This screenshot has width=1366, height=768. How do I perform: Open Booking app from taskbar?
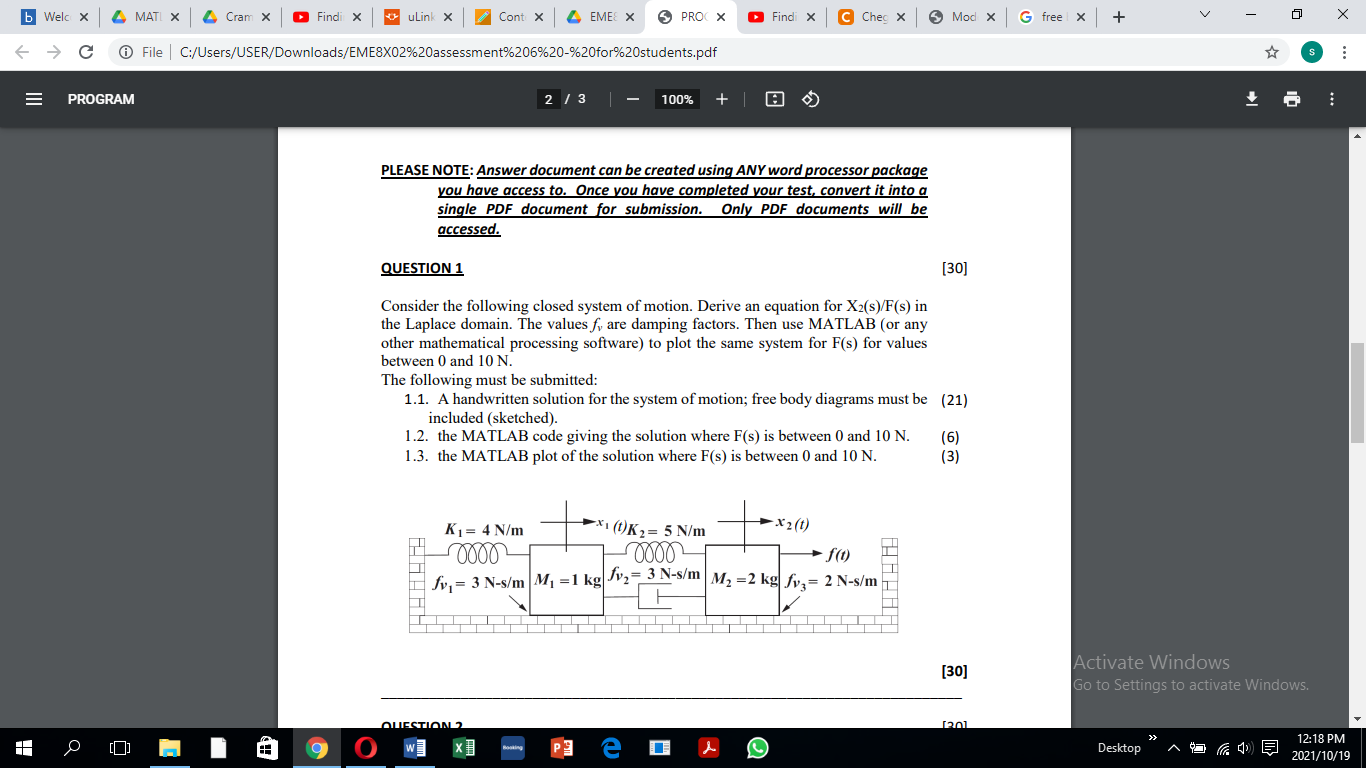tap(512, 747)
